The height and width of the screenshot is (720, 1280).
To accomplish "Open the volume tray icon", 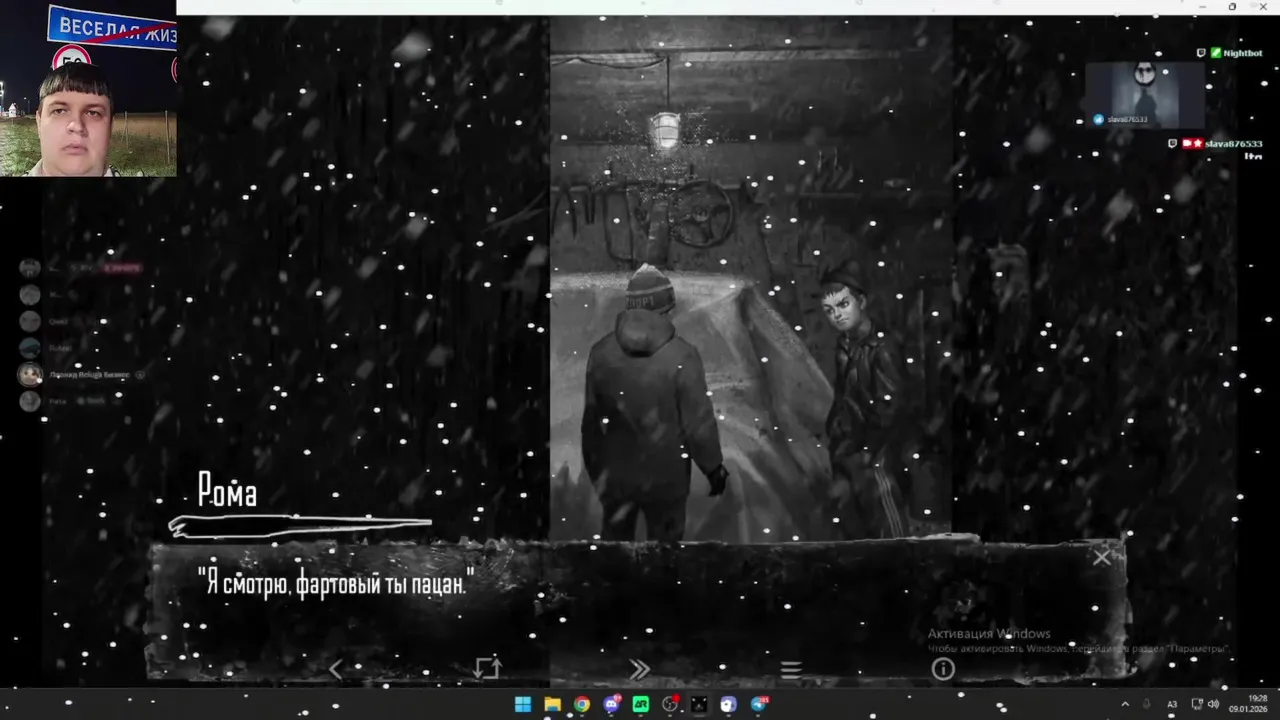I will point(1213,704).
